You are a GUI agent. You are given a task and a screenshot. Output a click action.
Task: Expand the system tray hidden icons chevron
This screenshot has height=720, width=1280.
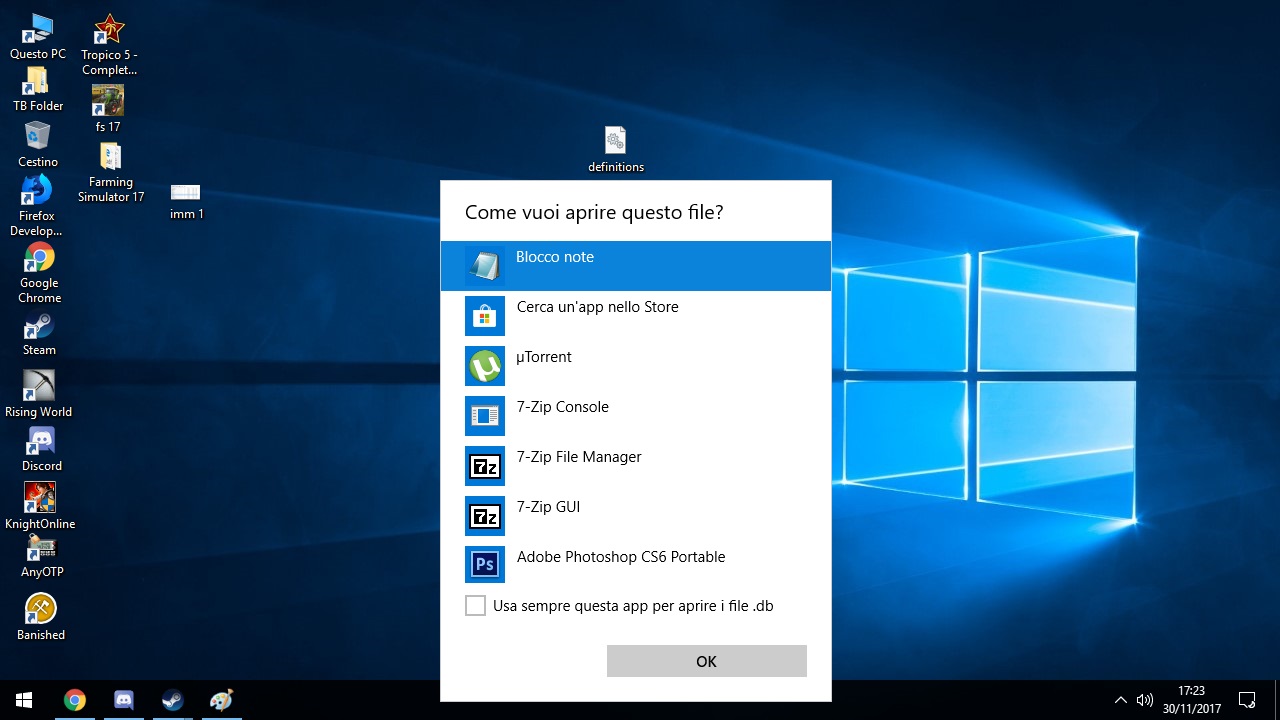click(x=1120, y=700)
